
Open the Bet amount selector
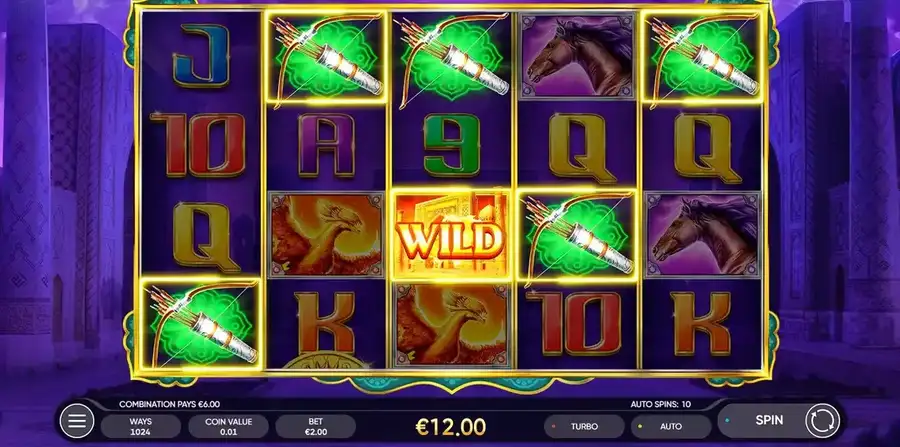click(x=316, y=426)
